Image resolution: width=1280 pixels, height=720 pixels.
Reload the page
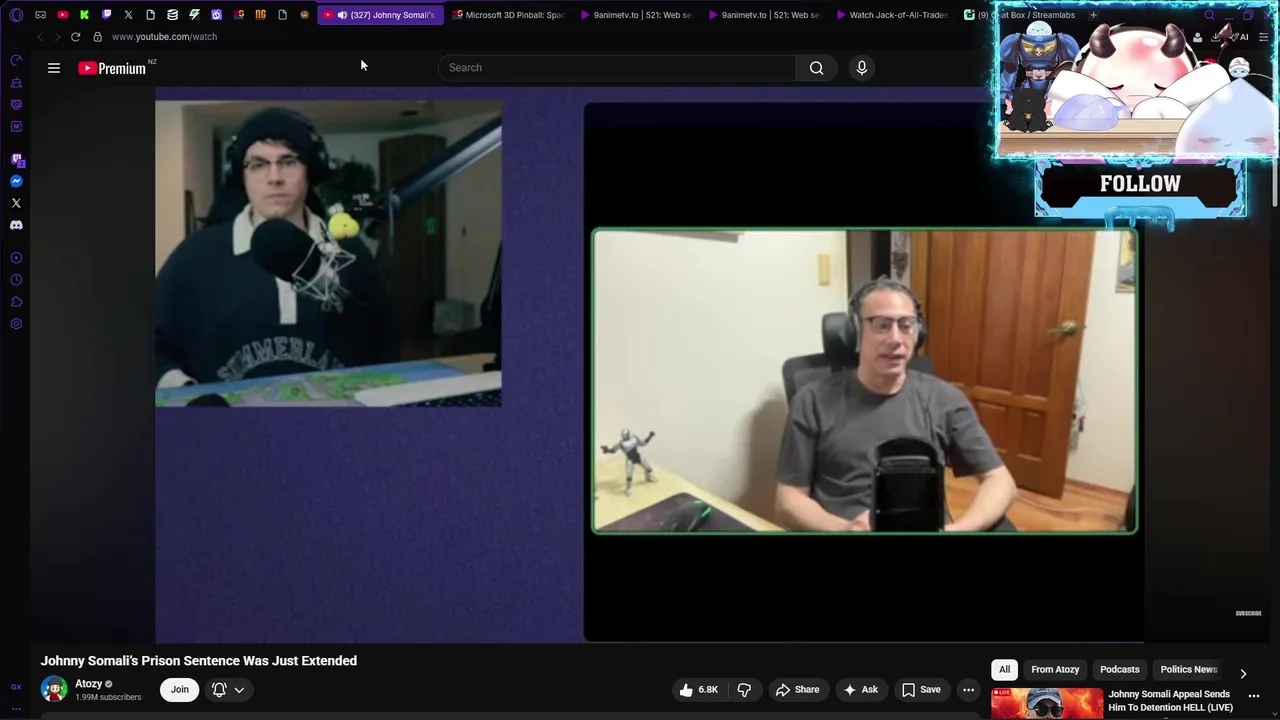tap(75, 37)
